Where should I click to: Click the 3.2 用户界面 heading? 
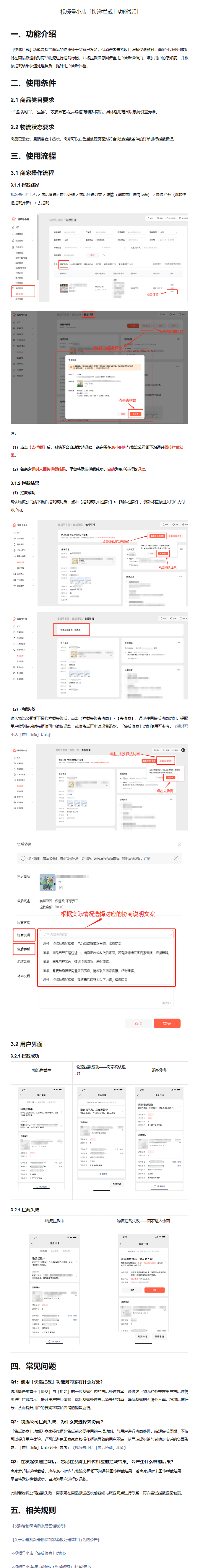pyautogui.click(x=26, y=1043)
